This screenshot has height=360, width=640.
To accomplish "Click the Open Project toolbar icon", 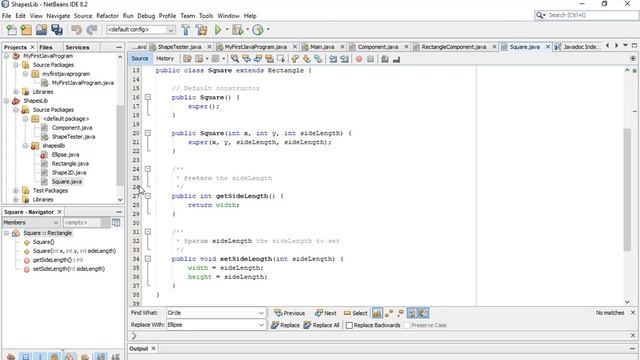I will coord(41,30).
